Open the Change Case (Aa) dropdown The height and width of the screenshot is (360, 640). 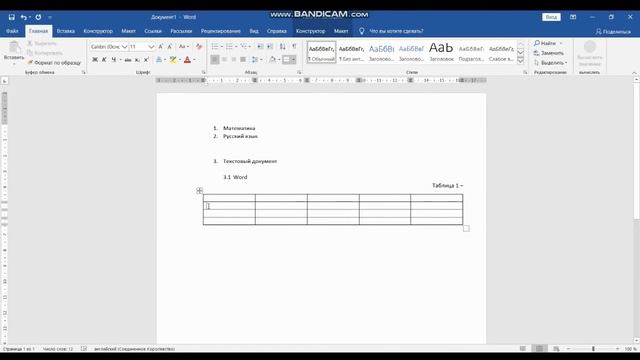click(184, 47)
